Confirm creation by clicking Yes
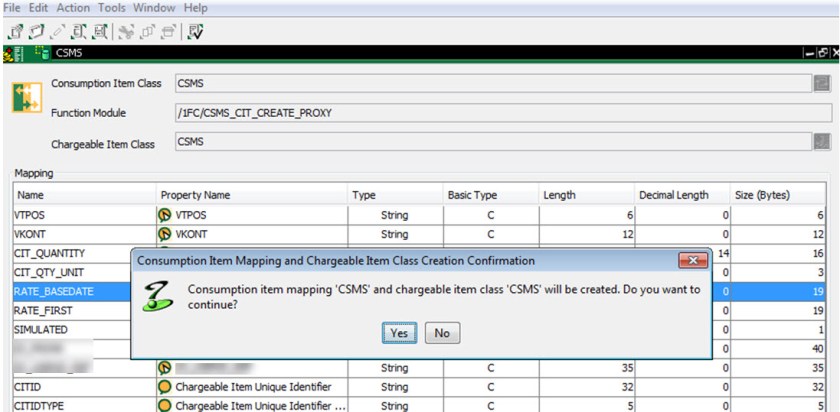The width and height of the screenshot is (840, 412). click(x=398, y=334)
